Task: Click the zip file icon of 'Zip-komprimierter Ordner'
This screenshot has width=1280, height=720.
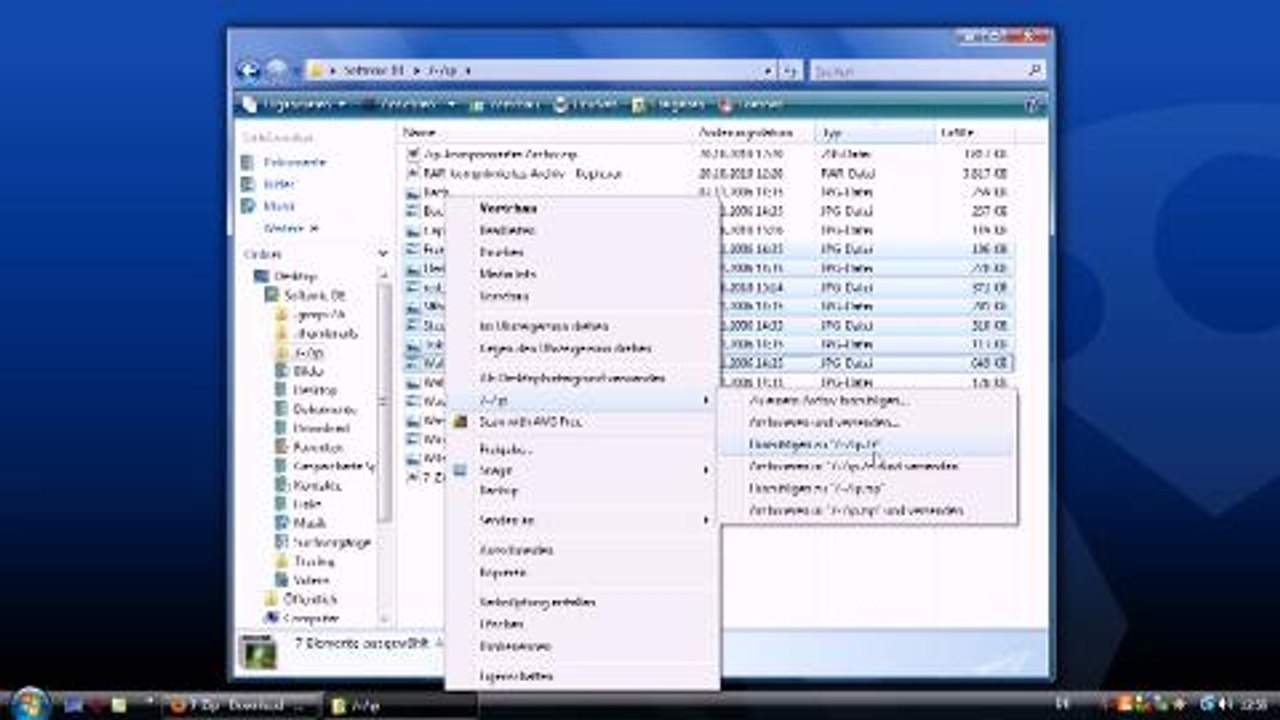Action: pyautogui.click(x=414, y=154)
